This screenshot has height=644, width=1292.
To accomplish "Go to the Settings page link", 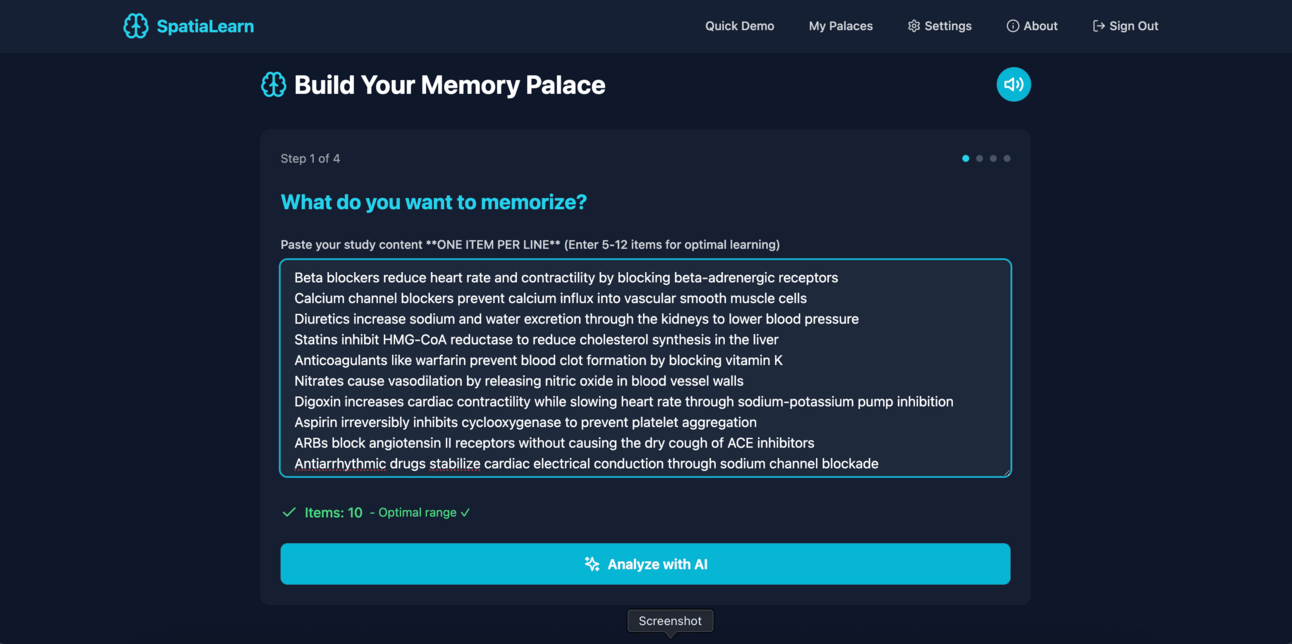I will click(x=940, y=26).
